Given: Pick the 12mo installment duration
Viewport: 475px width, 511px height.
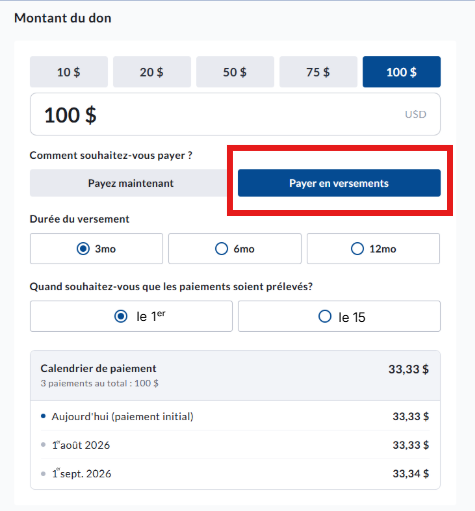Looking at the screenshot, I should 373,249.
